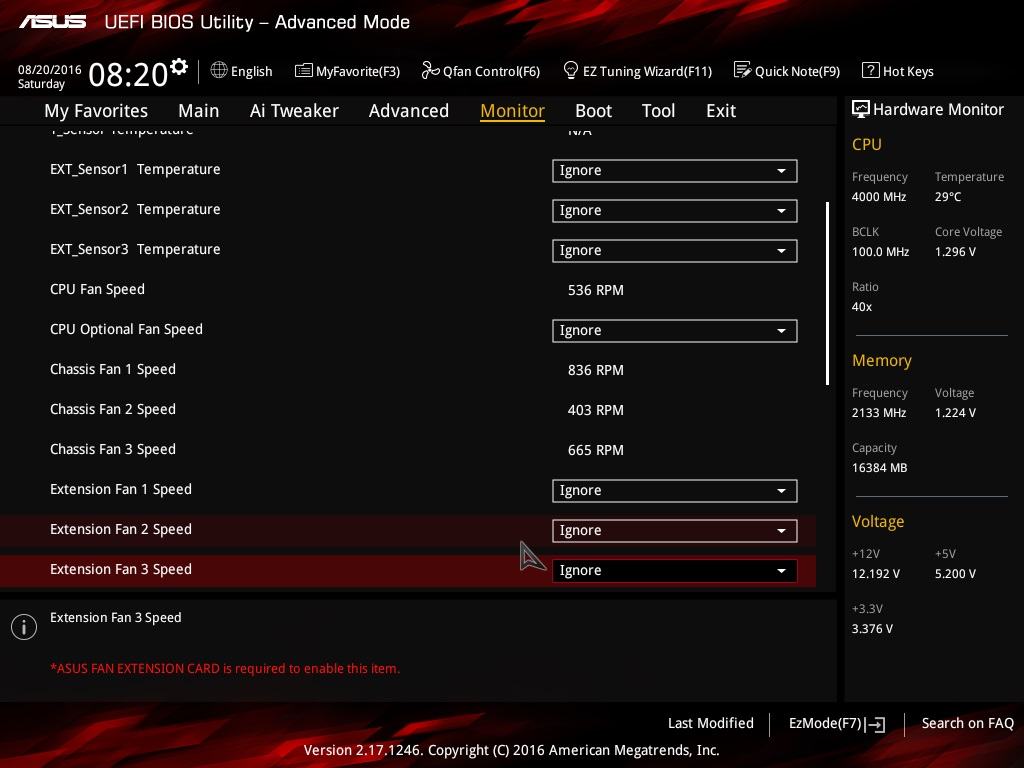The image size is (1024, 768).
Task: Click the 836 RPM value
Action: pyautogui.click(x=596, y=370)
